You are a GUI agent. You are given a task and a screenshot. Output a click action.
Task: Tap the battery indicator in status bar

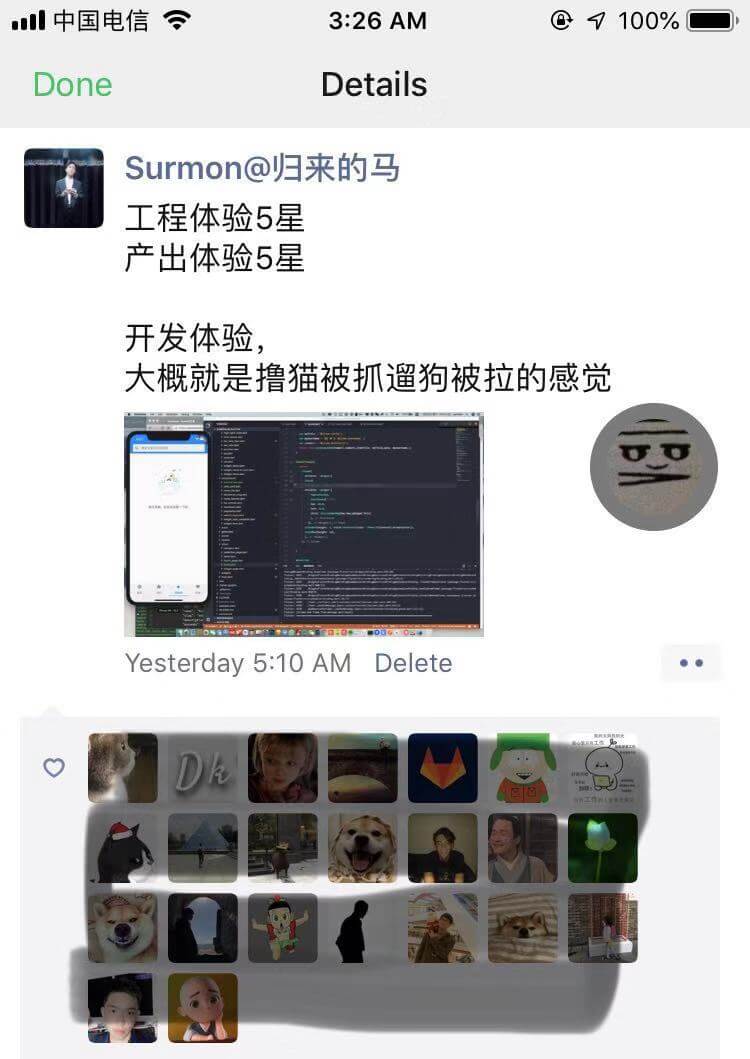(712, 21)
